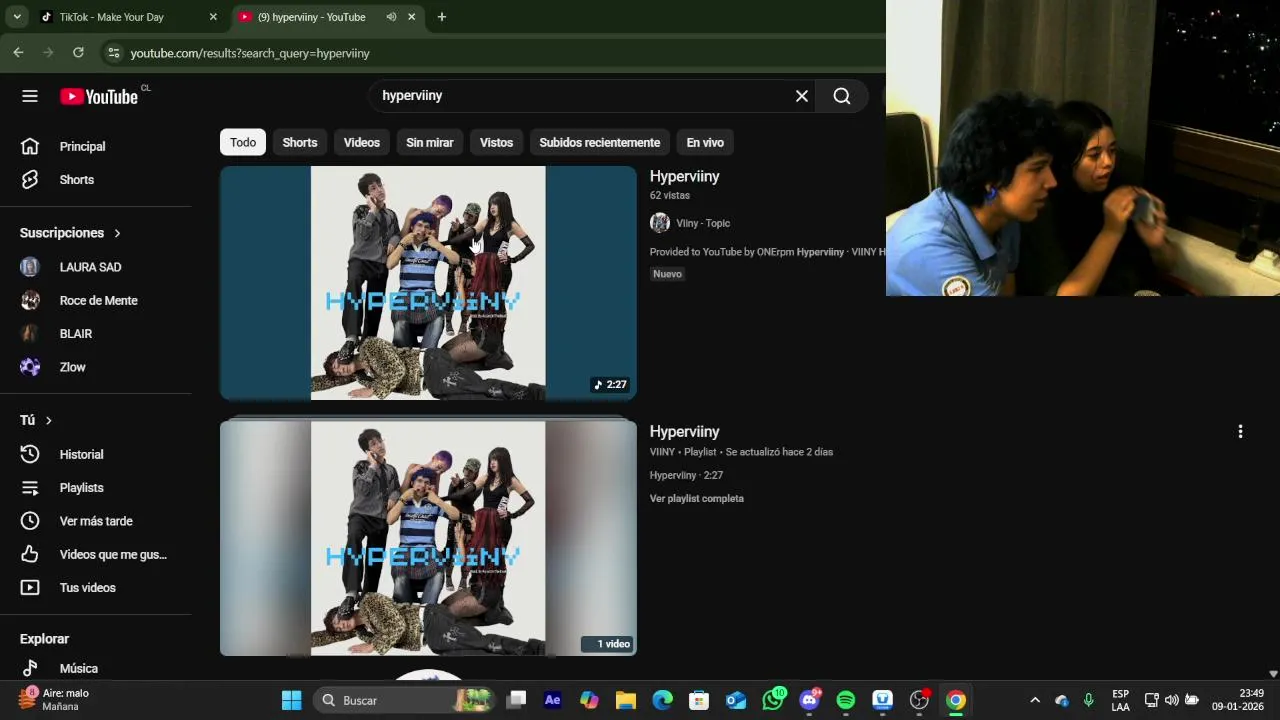Open Discord from the taskbar
The height and width of the screenshot is (720, 1280).
810,700
